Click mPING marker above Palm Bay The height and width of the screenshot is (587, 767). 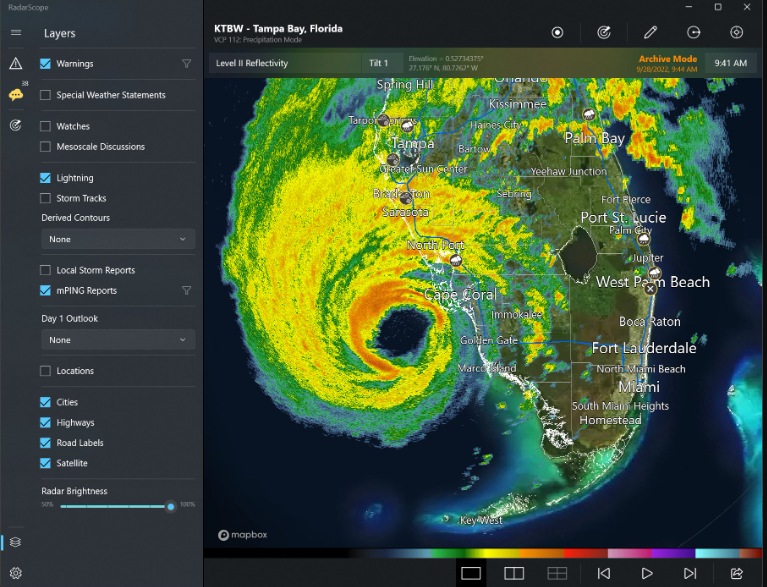(x=589, y=114)
